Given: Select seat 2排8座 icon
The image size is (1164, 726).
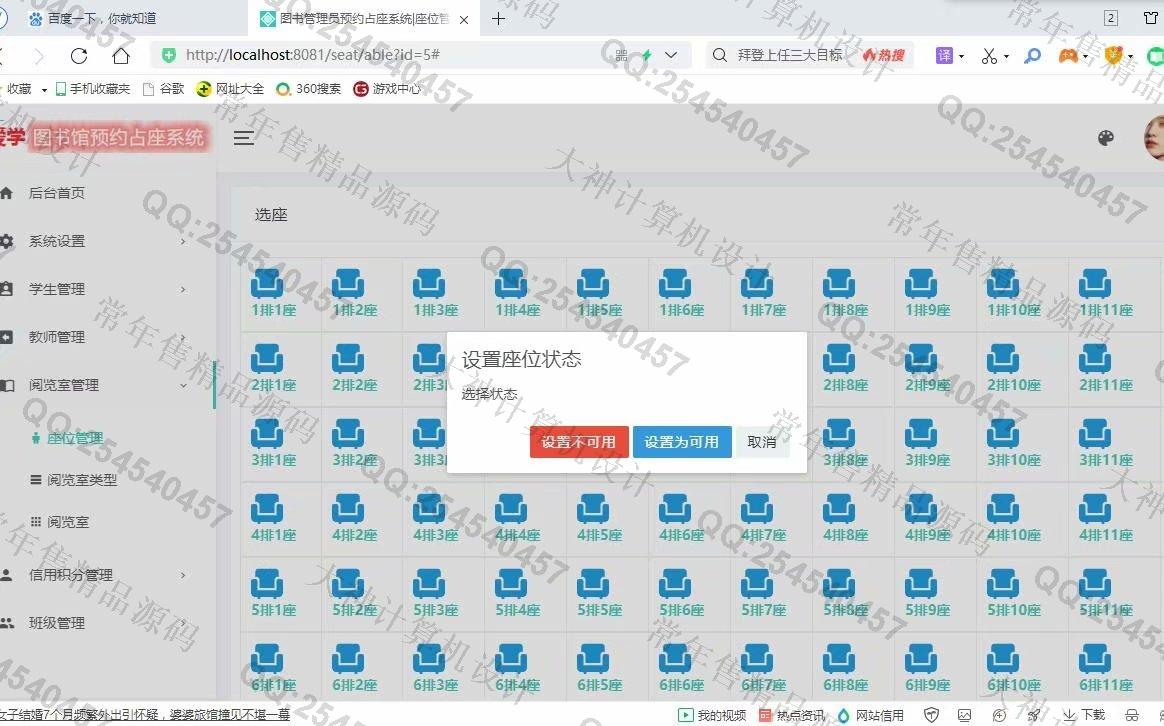Looking at the screenshot, I should click(839, 359).
